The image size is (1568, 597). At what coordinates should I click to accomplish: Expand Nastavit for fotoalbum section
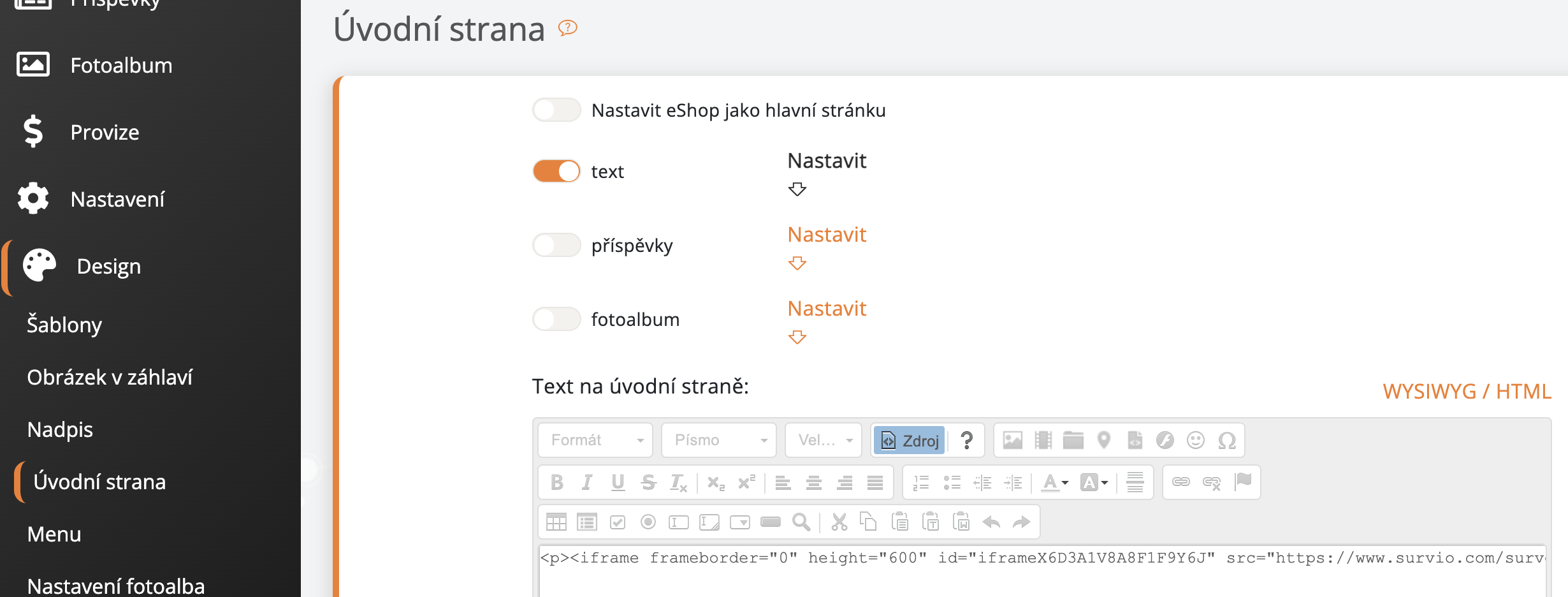(x=826, y=309)
